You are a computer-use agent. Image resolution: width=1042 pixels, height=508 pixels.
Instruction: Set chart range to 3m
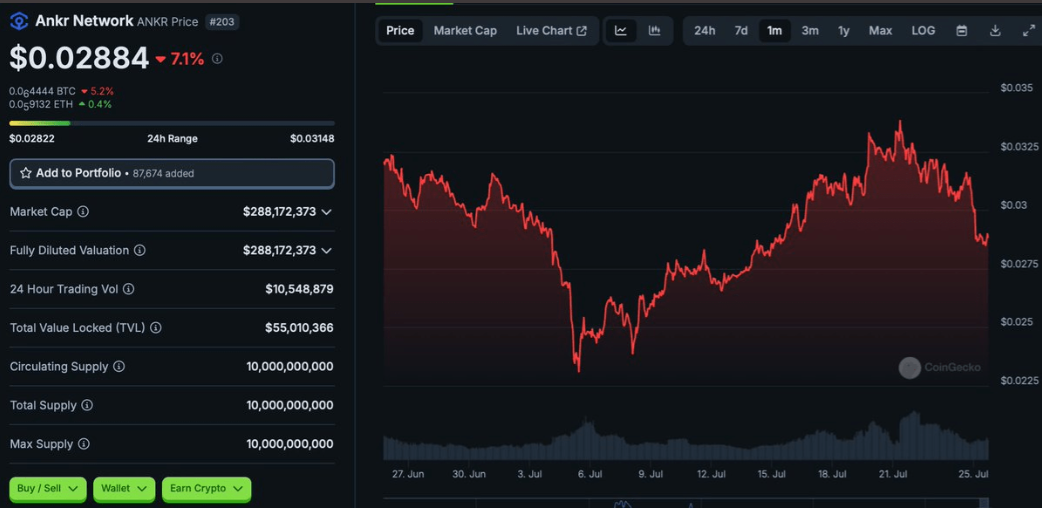click(x=810, y=31)
